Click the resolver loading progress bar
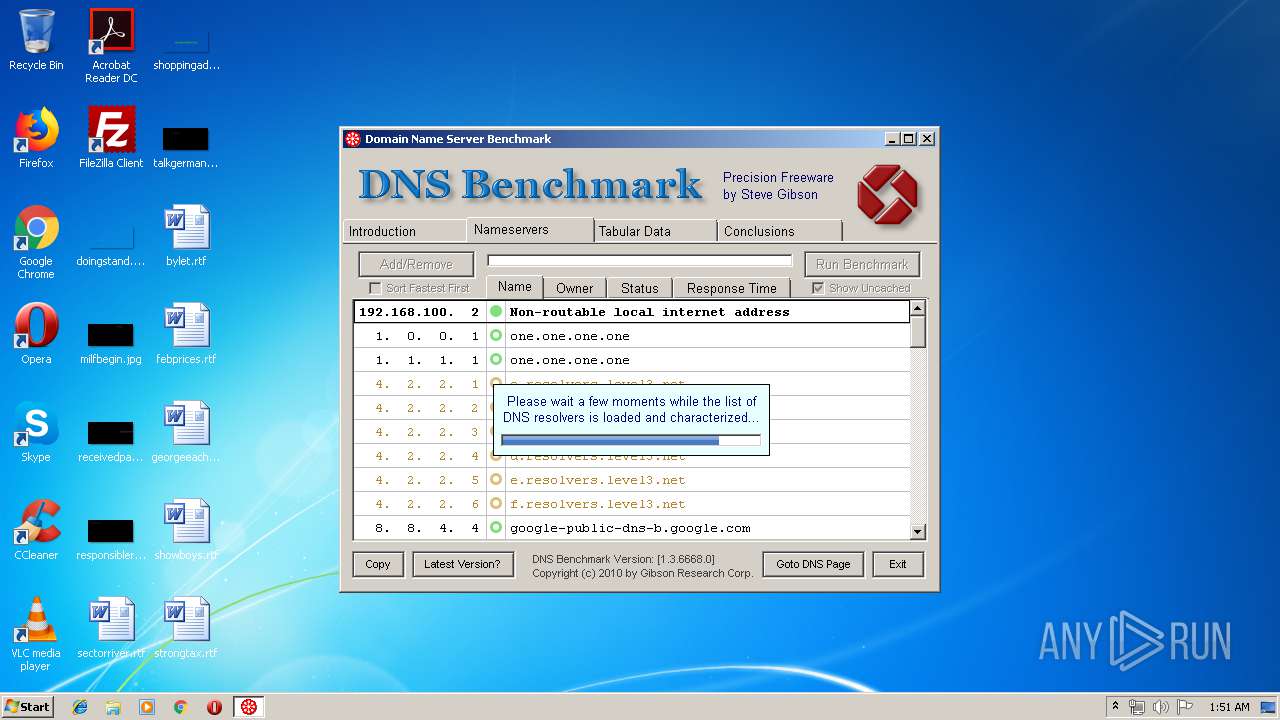This screenshot has width=1280, height=720. 631,440
